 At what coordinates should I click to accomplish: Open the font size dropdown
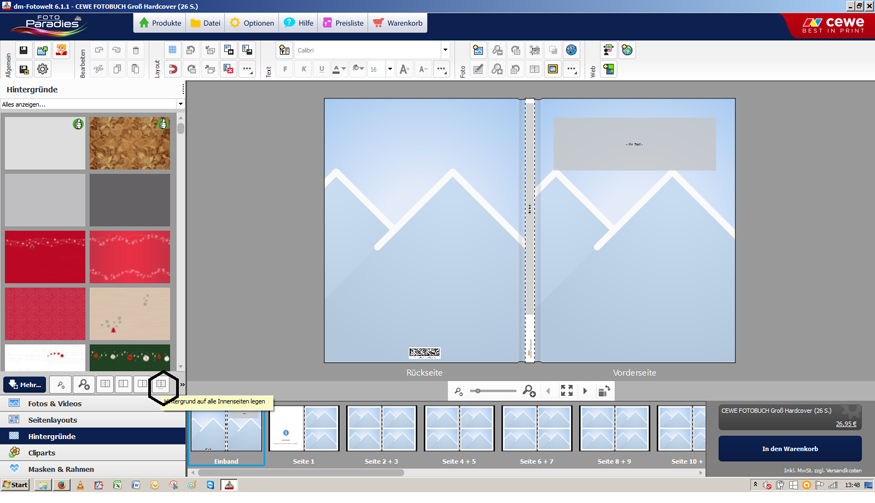pos(389,69)
